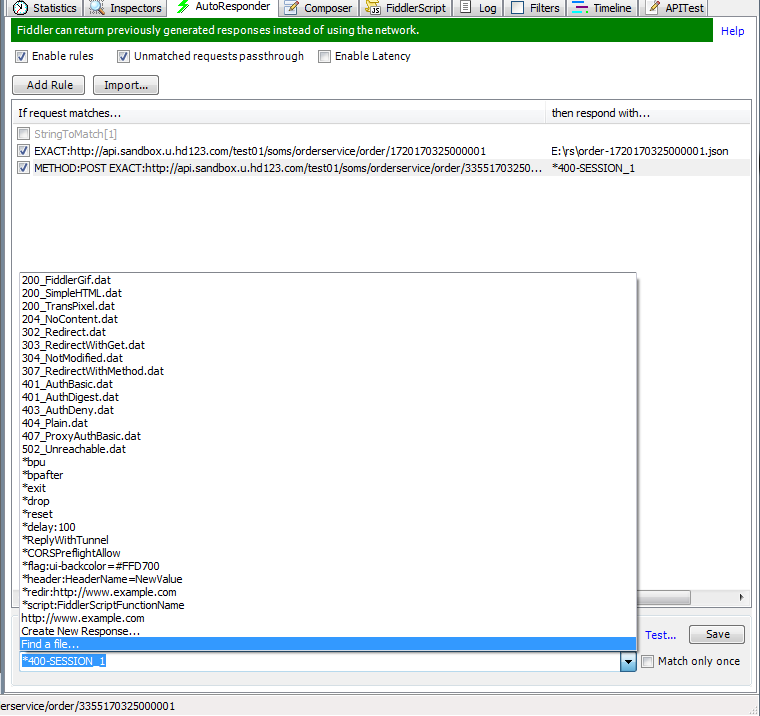The width and height of the screenshot is (760, 716).
Task: Pick the *reset action
Action: (328, 514)
